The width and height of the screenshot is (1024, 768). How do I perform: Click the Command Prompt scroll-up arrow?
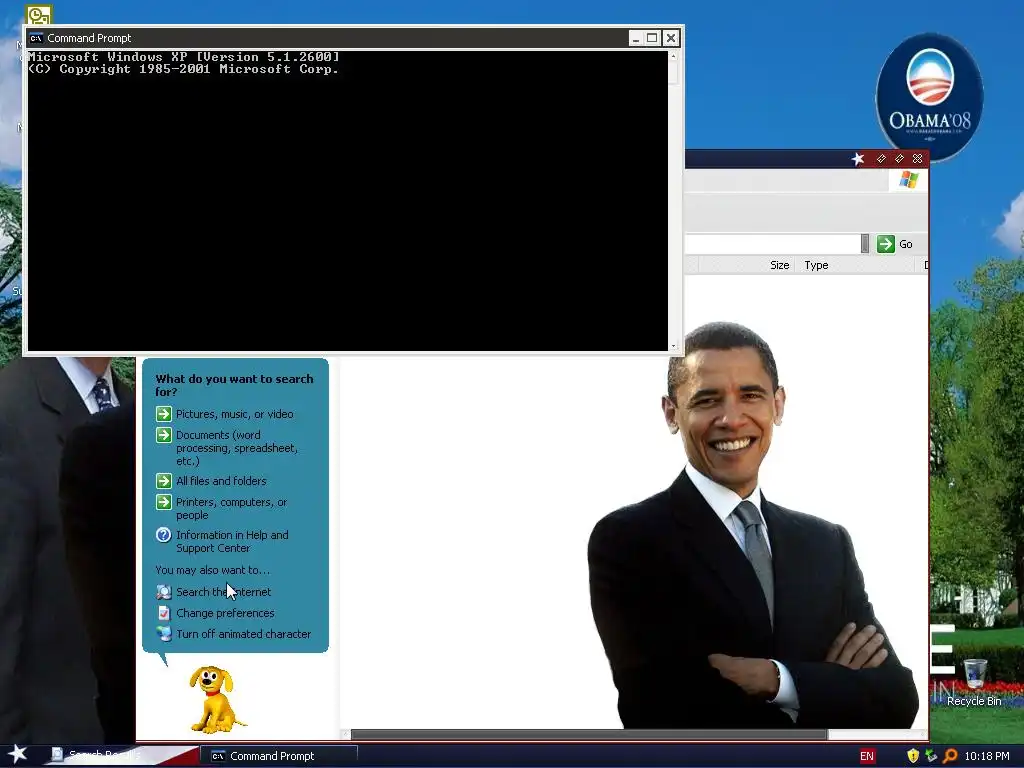pyautogui.click(x=673, y=57)
